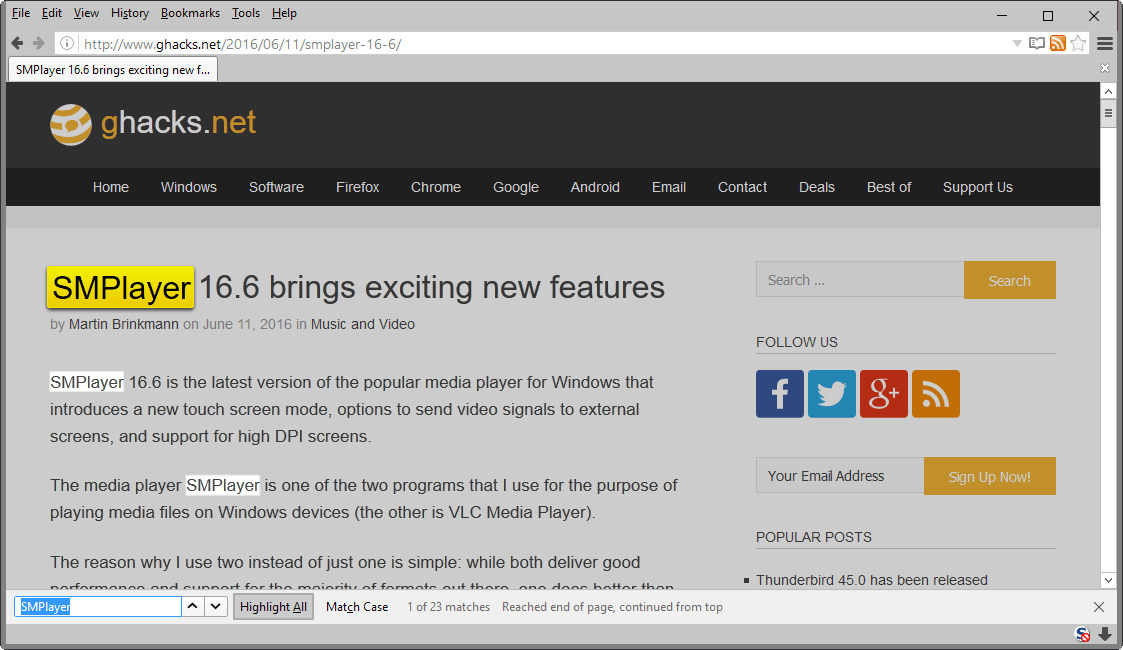Open Thunderbird 45.0 has been released post
The height and width of the screenshot is (650, 1123).
(872, 580)
